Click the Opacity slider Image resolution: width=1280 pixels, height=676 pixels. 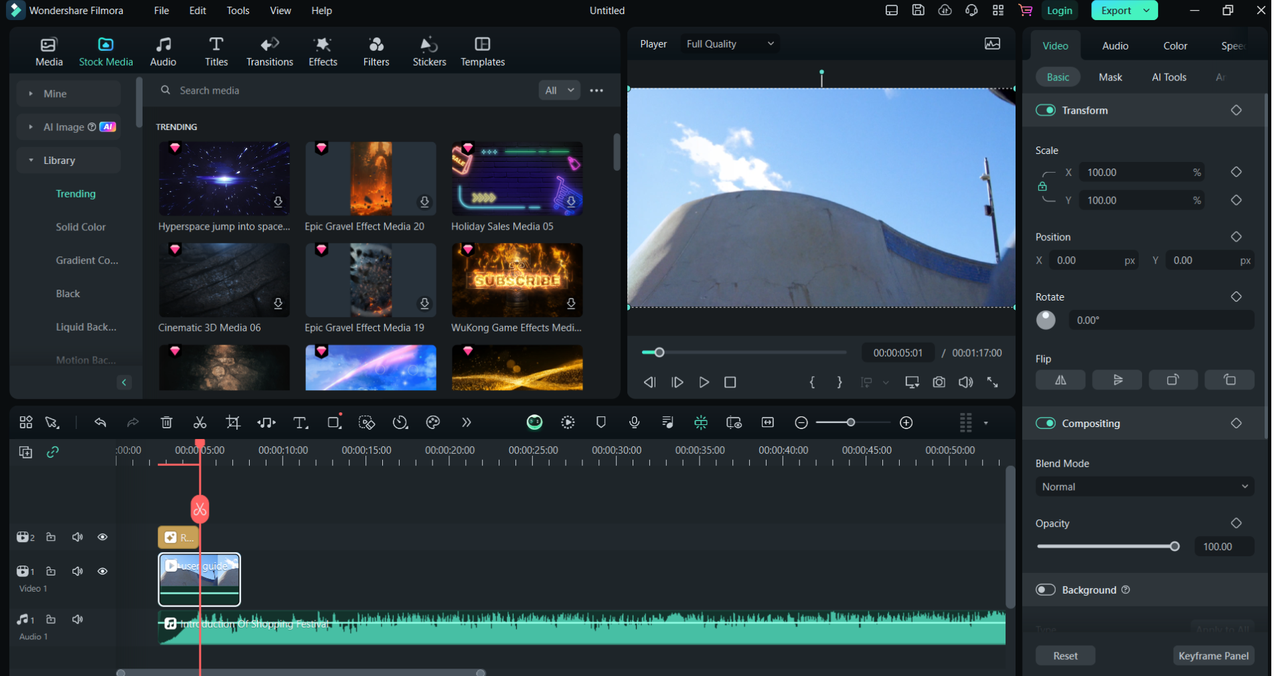click(1108, 546)
